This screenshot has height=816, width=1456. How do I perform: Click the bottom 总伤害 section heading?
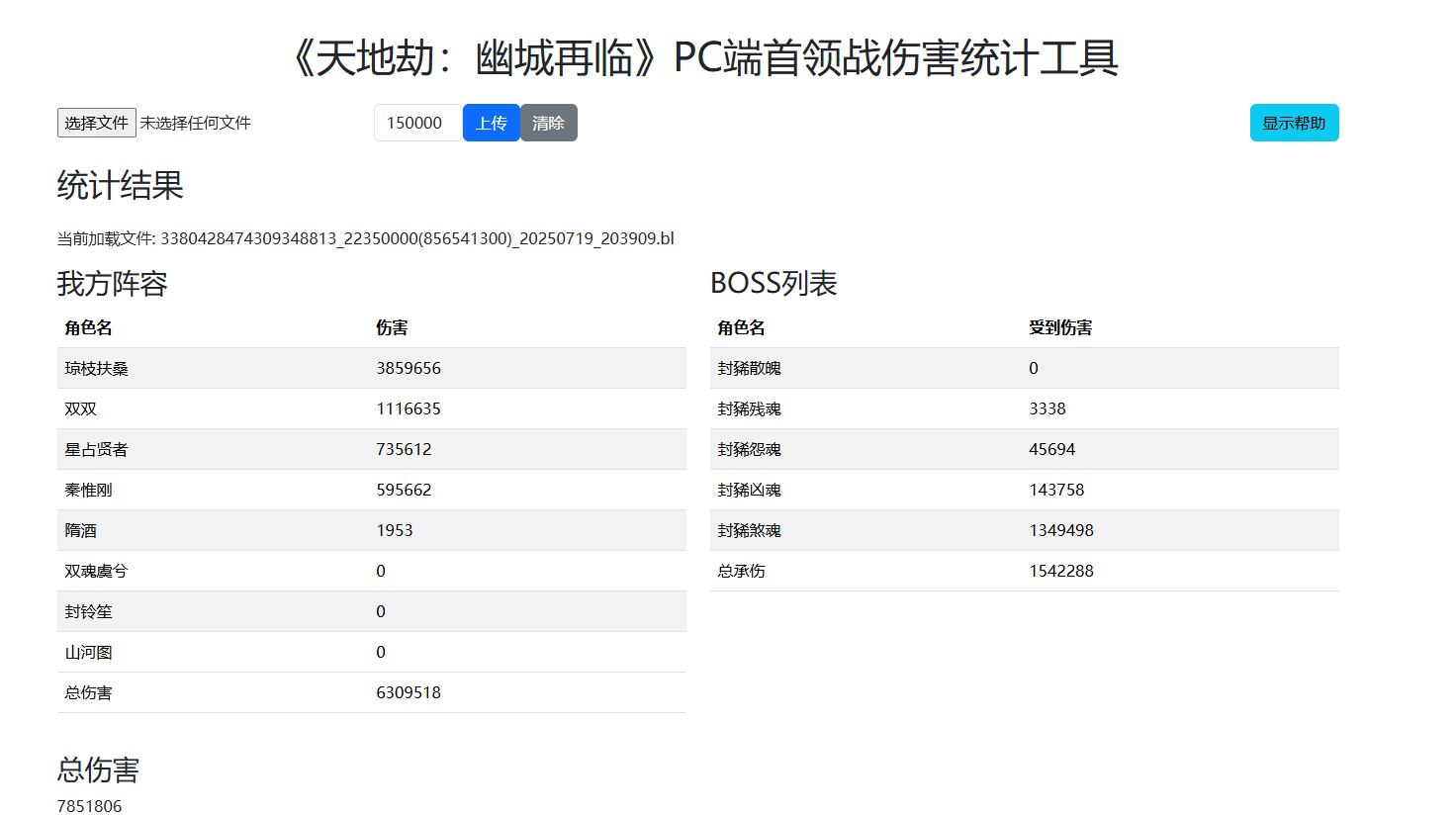coord(99,770)
